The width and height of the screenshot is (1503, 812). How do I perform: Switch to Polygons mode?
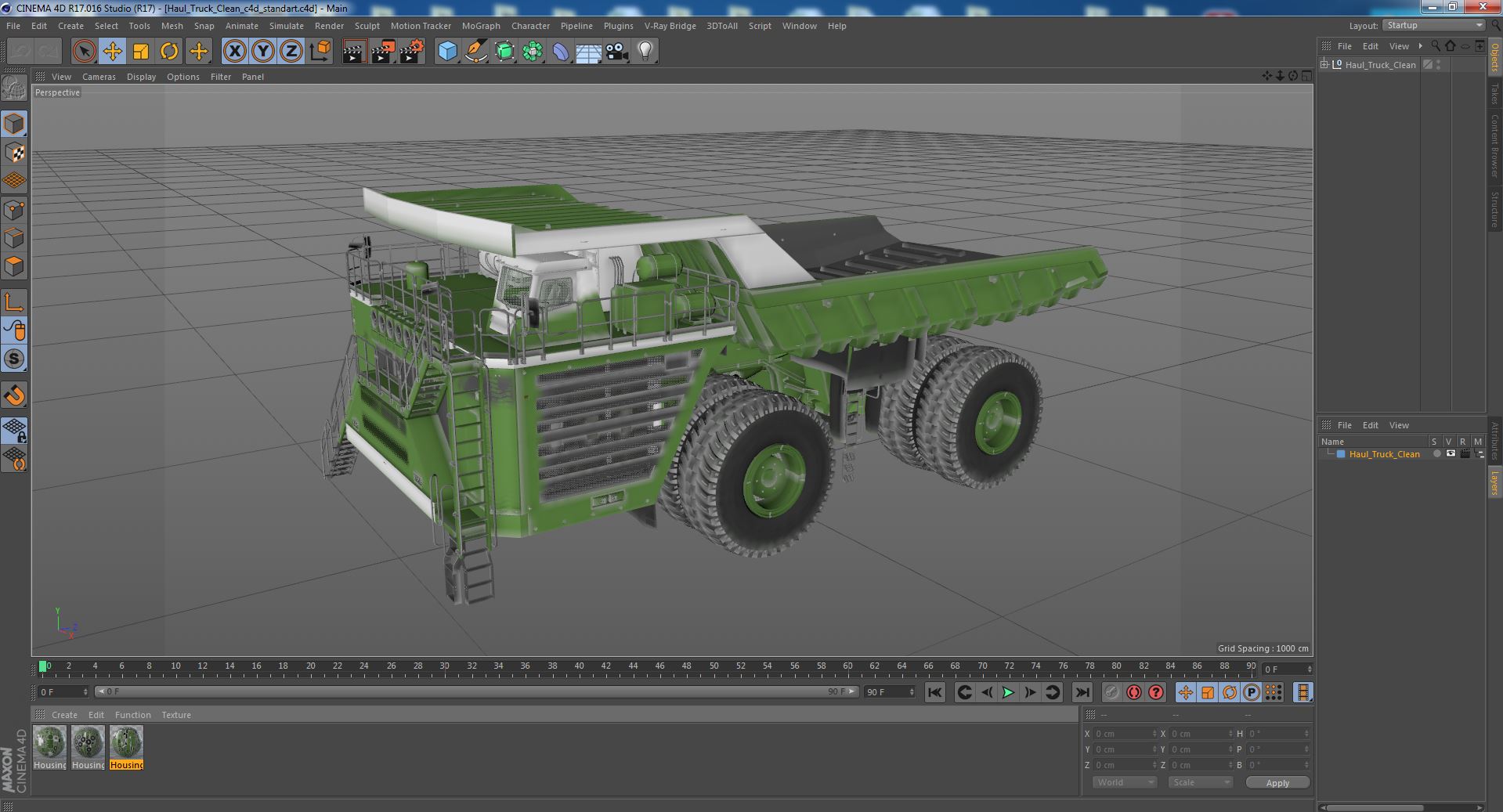coord(14,266)
